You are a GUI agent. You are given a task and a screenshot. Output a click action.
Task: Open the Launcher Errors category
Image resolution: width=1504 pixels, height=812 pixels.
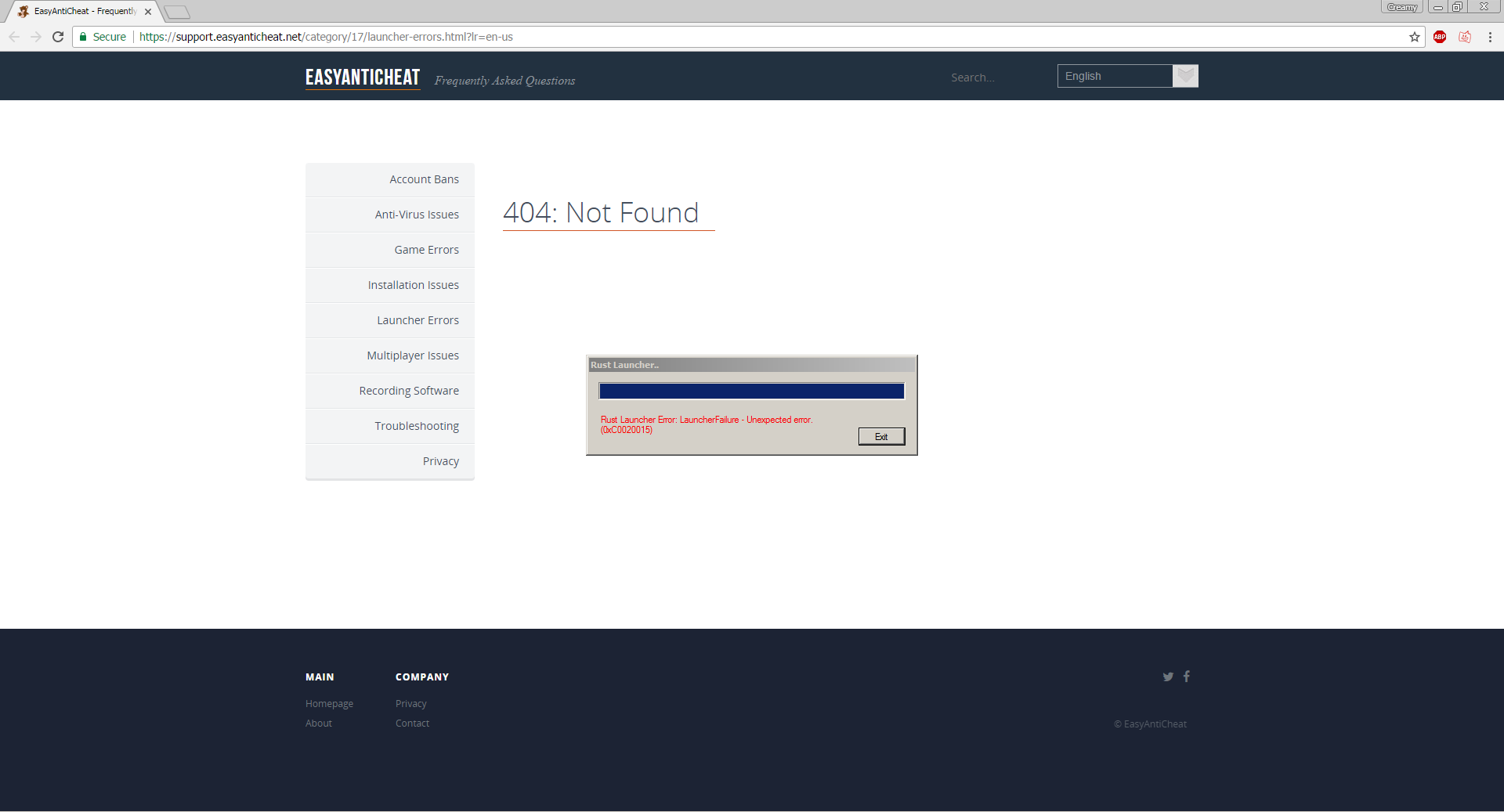pos(390,320)
